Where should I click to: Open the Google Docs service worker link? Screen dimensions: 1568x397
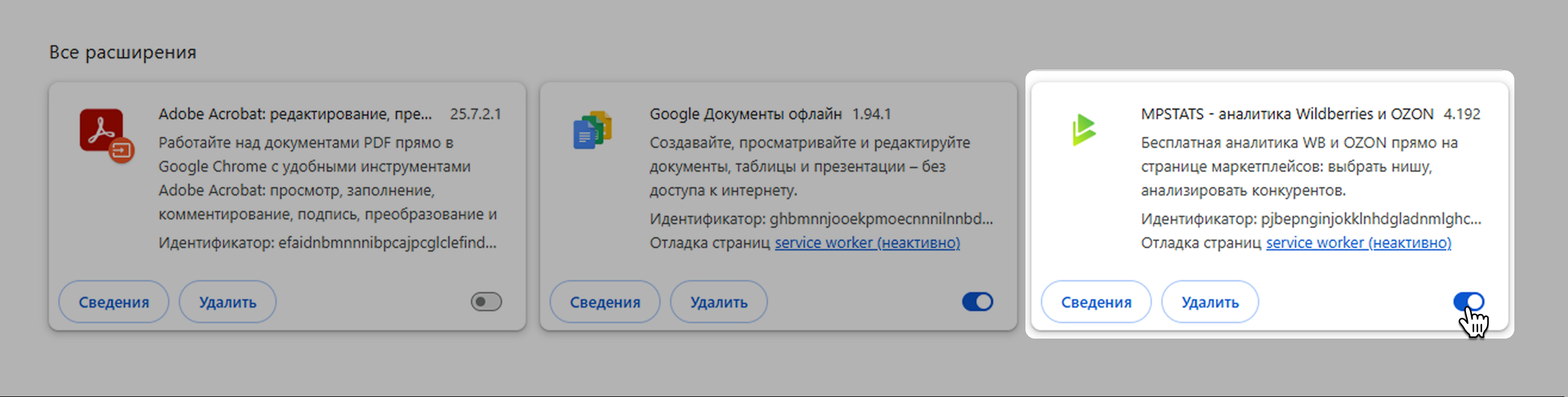click(867, 243)
